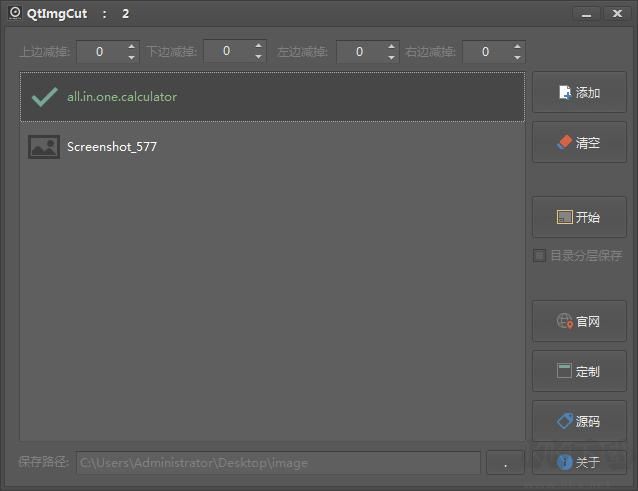Click the browse "." button beside save path
638x491 pixels.
505,463
